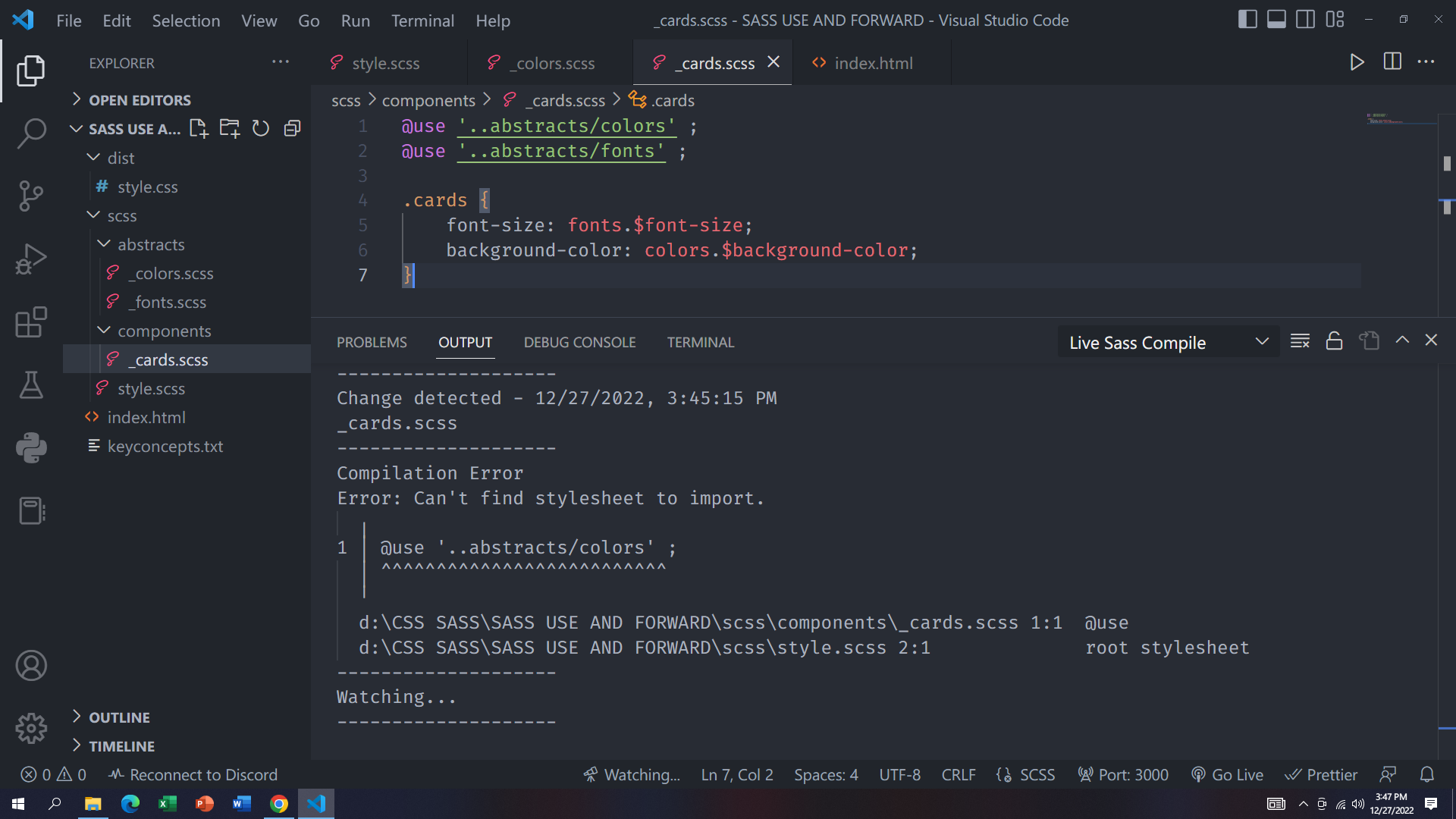Refresh the explorer tree
Screen dimensions: 1456x819
(x=261, y=128)
